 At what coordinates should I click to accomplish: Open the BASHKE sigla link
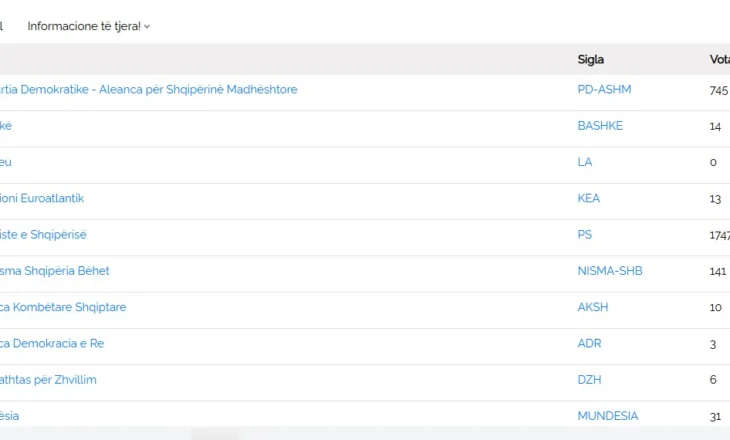click(600, 126)
